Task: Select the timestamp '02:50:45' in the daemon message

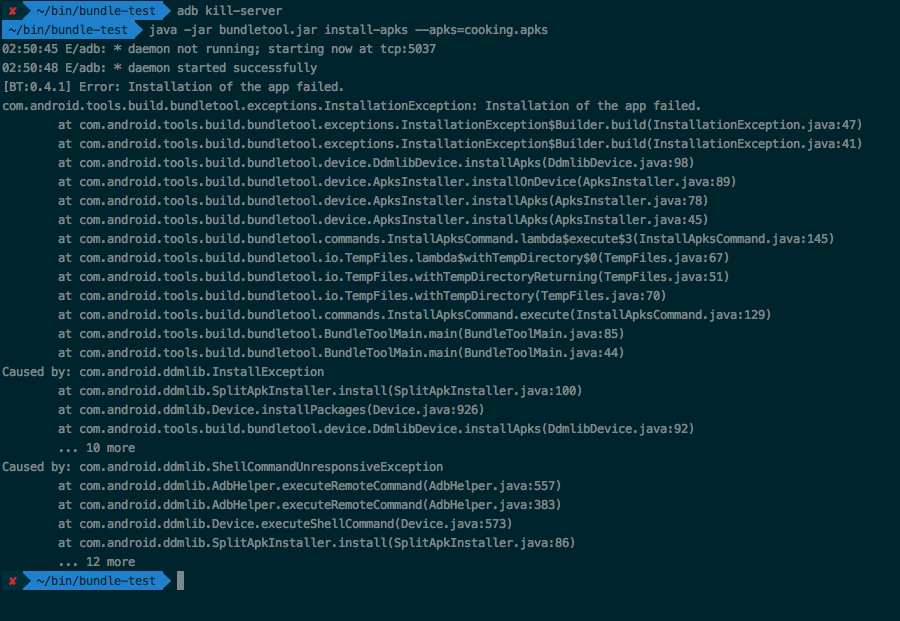Action: pyautogui.click(x=30, y=48)
